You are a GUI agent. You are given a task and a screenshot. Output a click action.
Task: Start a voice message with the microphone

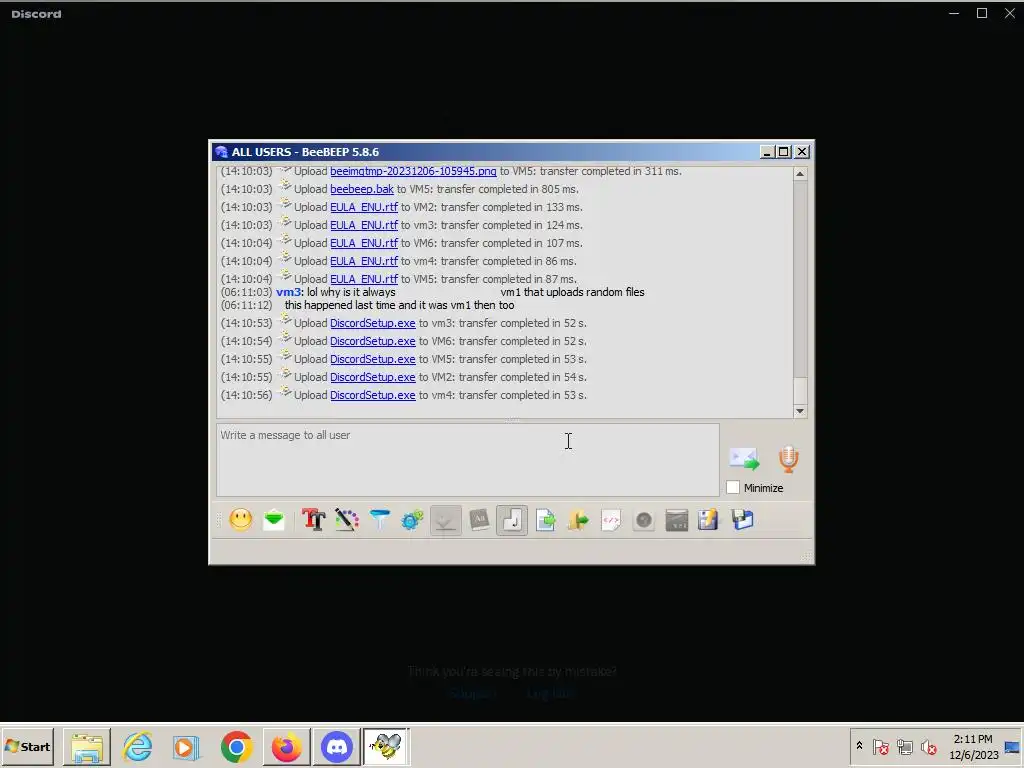pos(788,459)
